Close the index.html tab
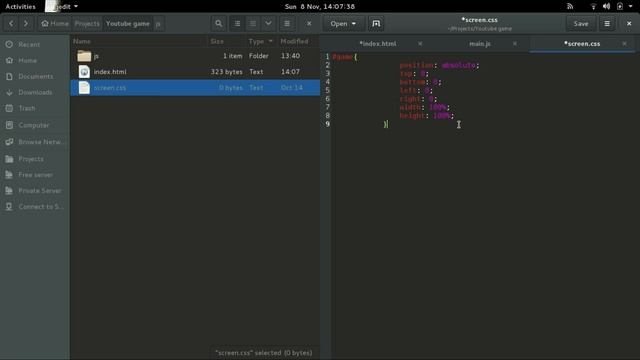This screenshot has height=360, width=640. 420,44
